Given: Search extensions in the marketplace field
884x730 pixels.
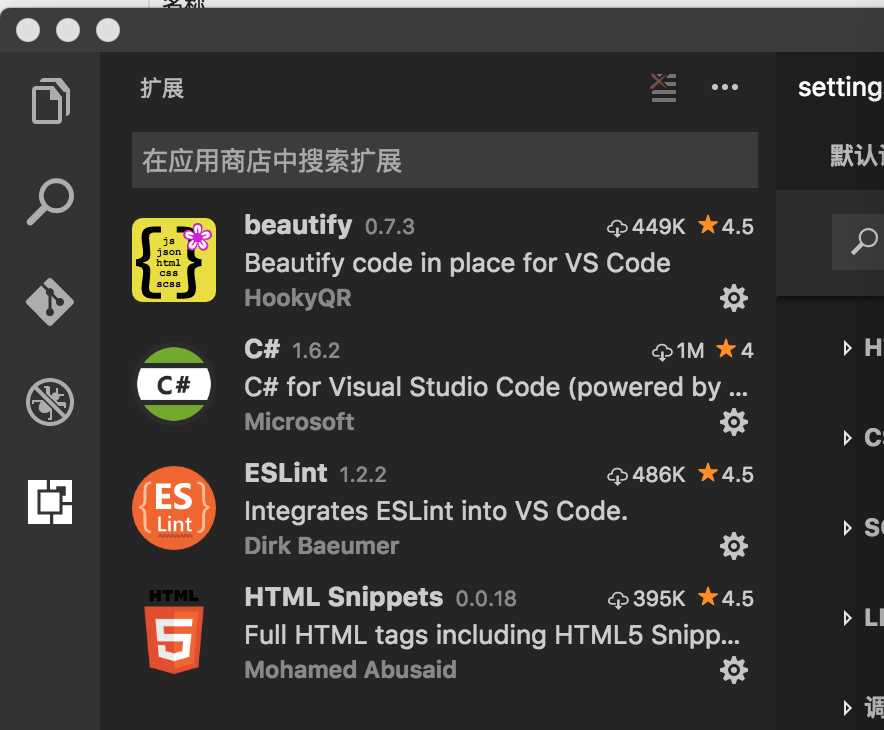Looking at the screenshot, I should coord(445,160).
